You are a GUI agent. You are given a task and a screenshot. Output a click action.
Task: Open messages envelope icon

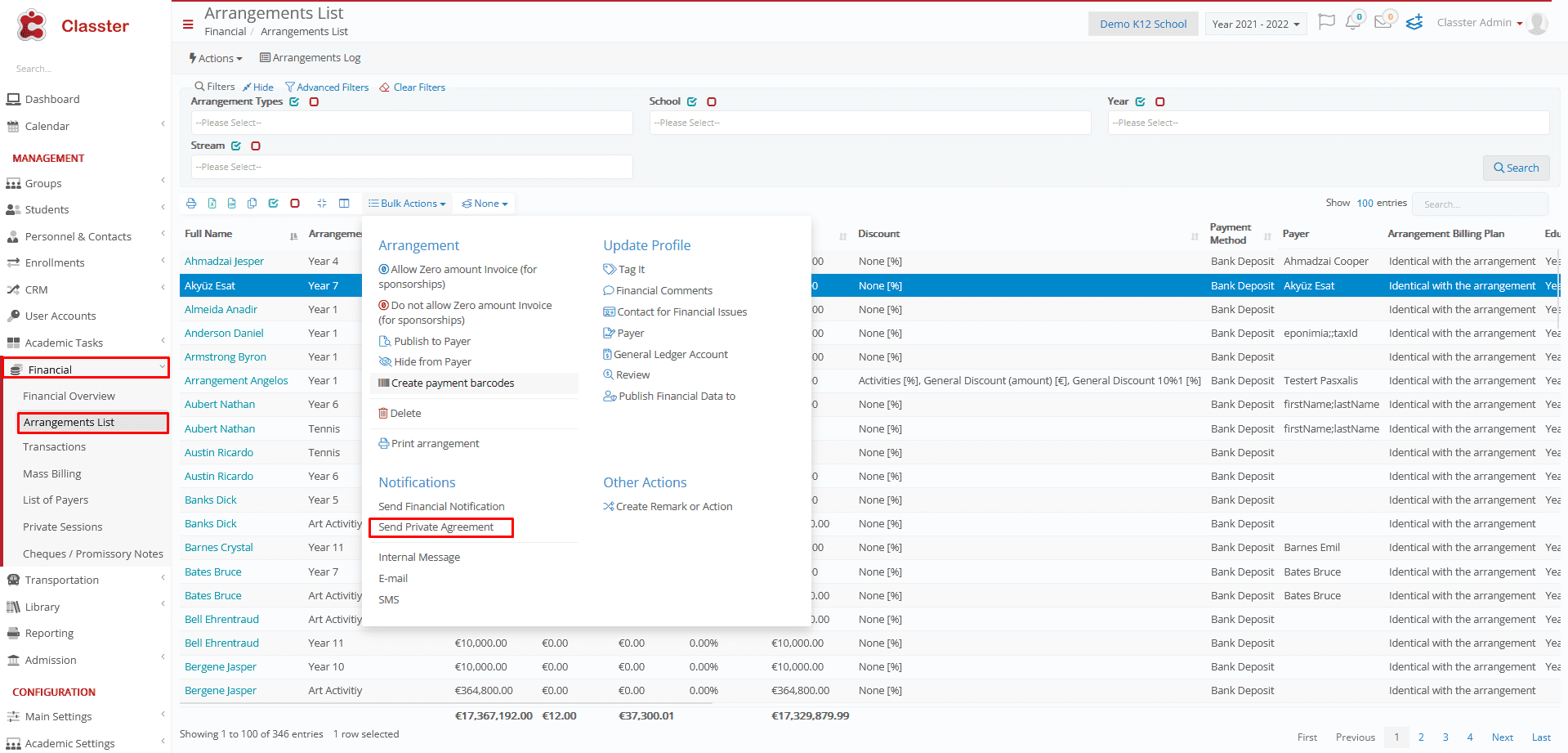pyautogui.click(x=1384, y=20)
